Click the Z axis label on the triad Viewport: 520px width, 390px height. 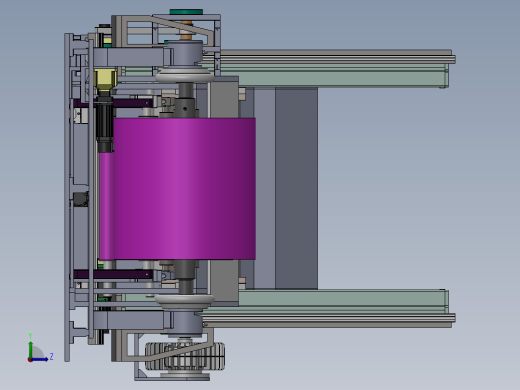(x=51, y=356)
